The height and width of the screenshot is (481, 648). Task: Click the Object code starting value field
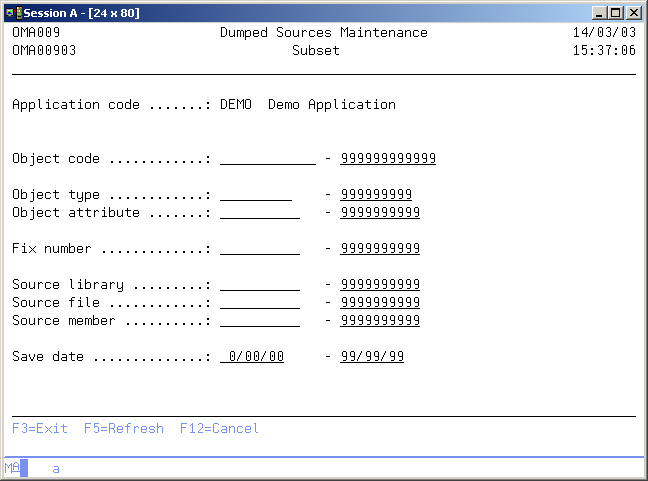coord(267,158)
